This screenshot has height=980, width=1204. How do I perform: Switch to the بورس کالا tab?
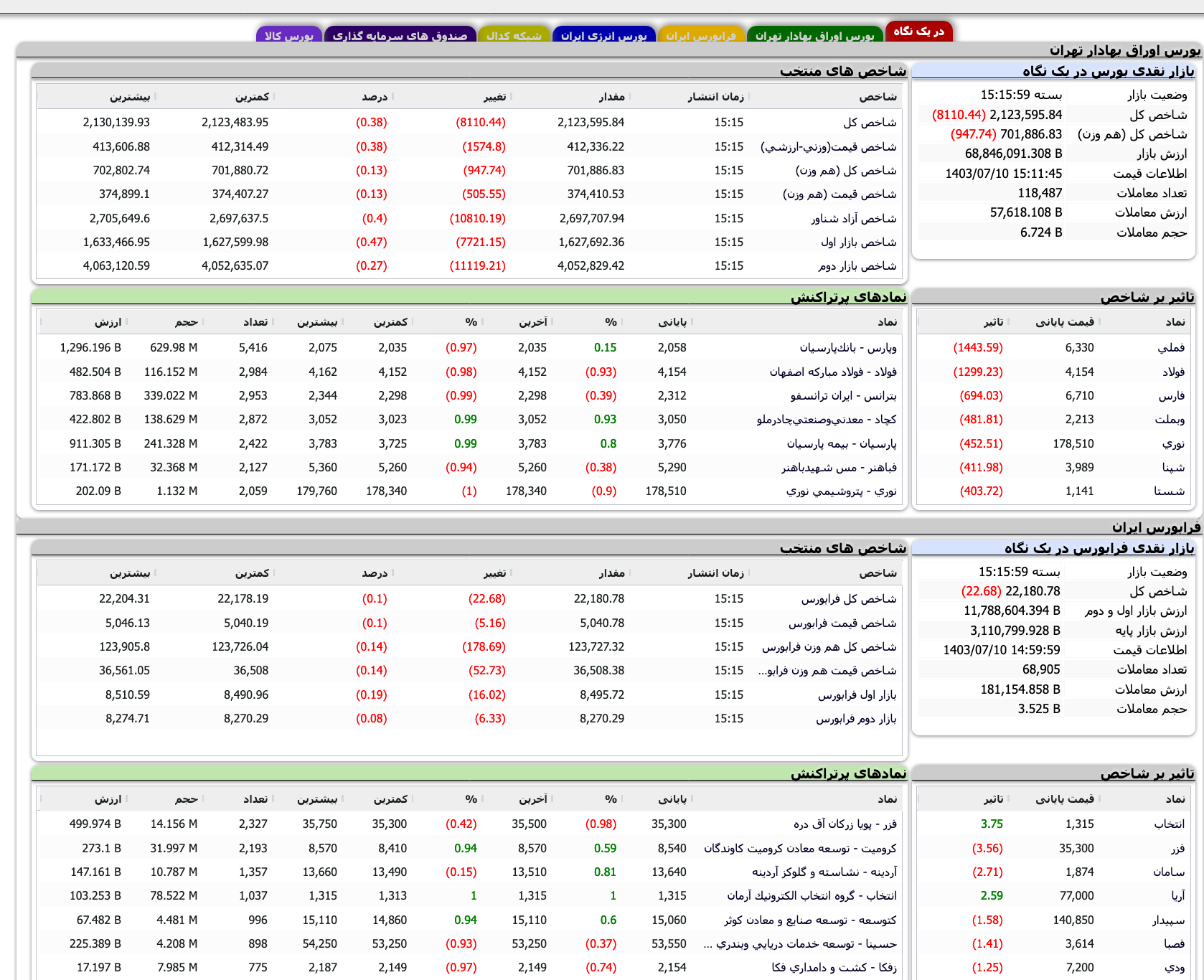289,34
